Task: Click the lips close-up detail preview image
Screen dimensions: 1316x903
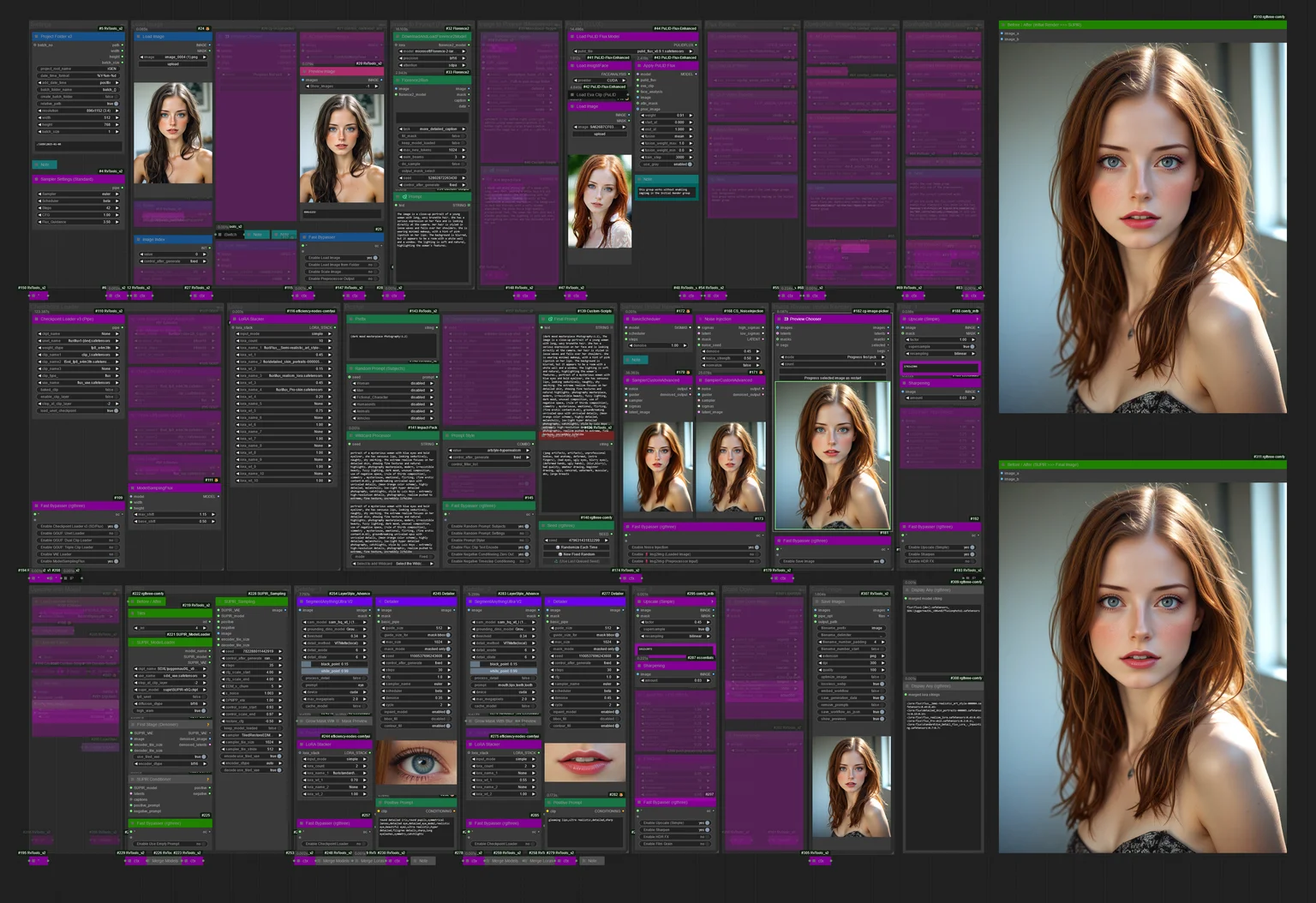Action: (x=584, y=762)
